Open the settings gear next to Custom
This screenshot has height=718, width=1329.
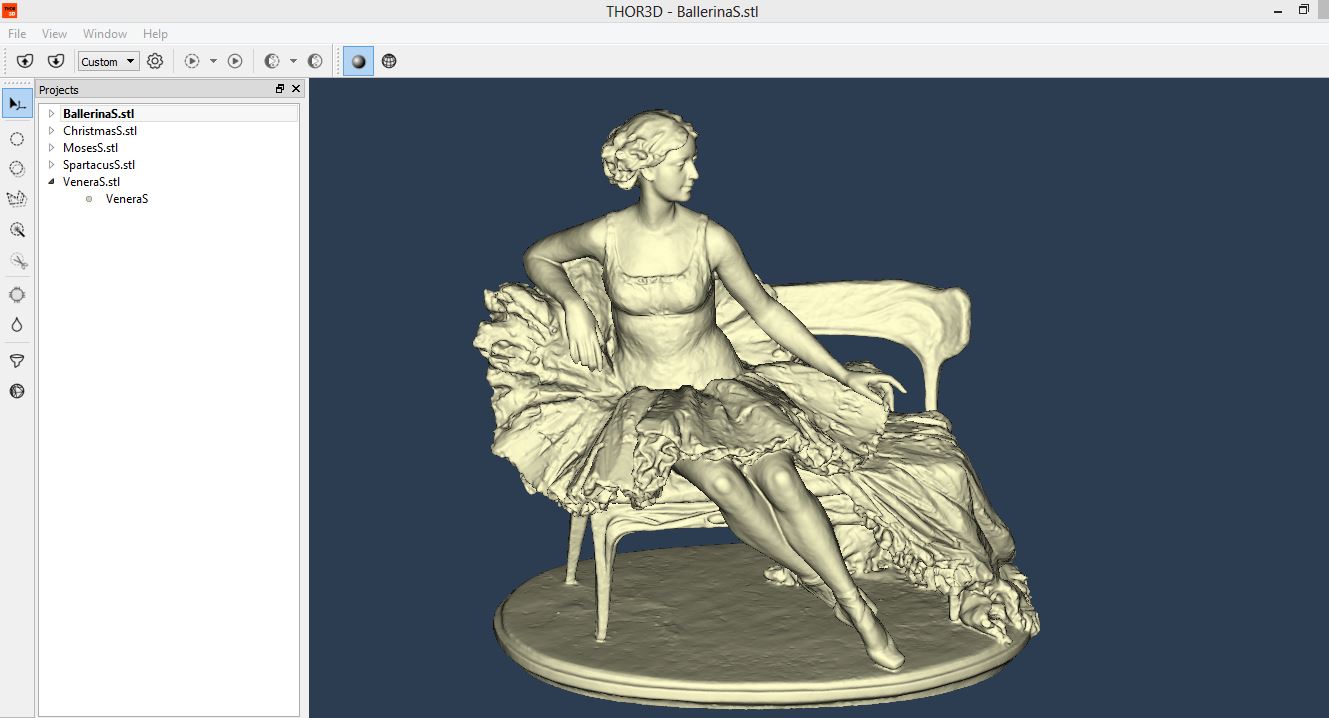click(155, 61)
